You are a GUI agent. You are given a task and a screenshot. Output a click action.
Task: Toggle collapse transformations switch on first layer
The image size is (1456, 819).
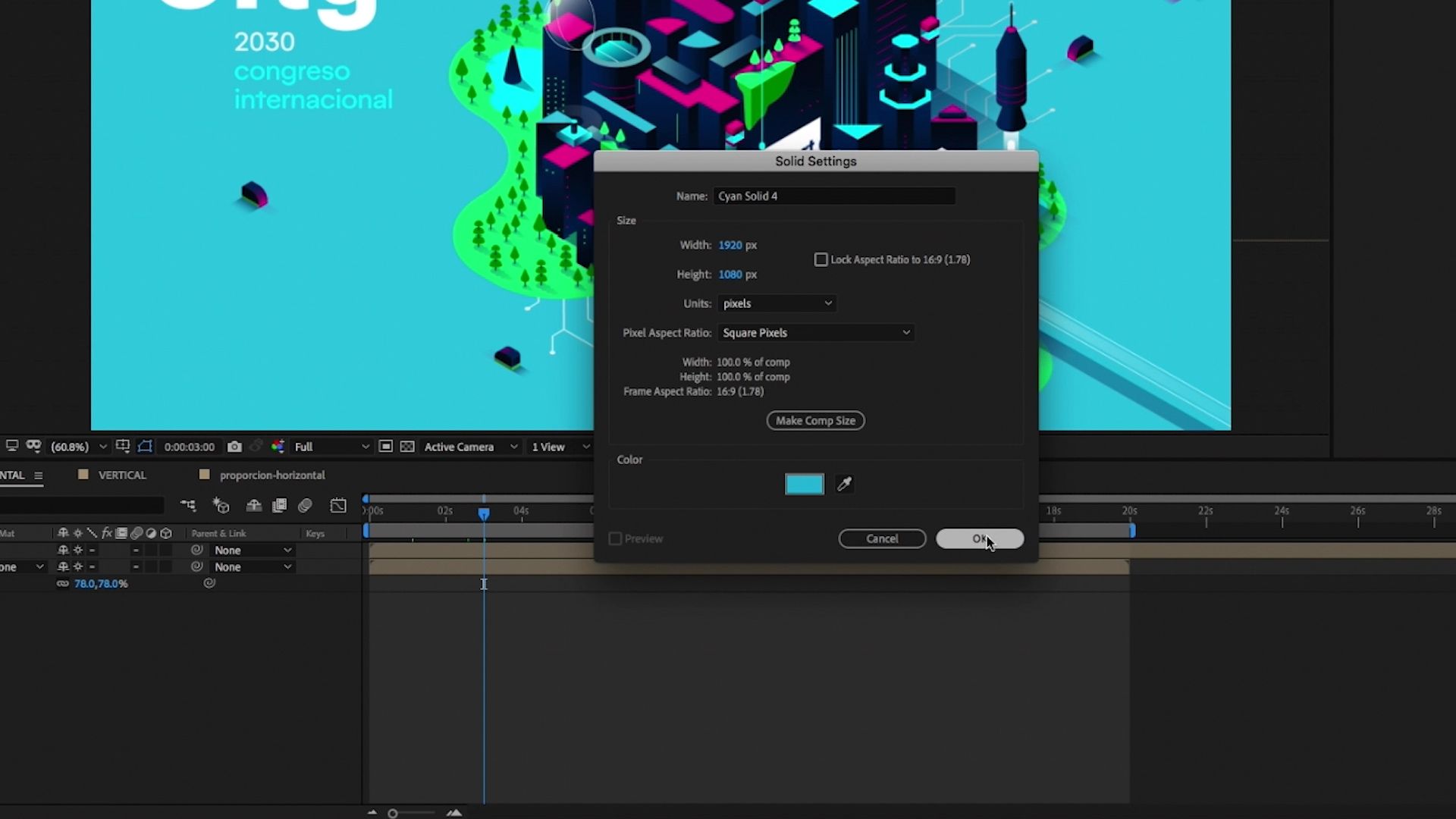coord(77,550)
